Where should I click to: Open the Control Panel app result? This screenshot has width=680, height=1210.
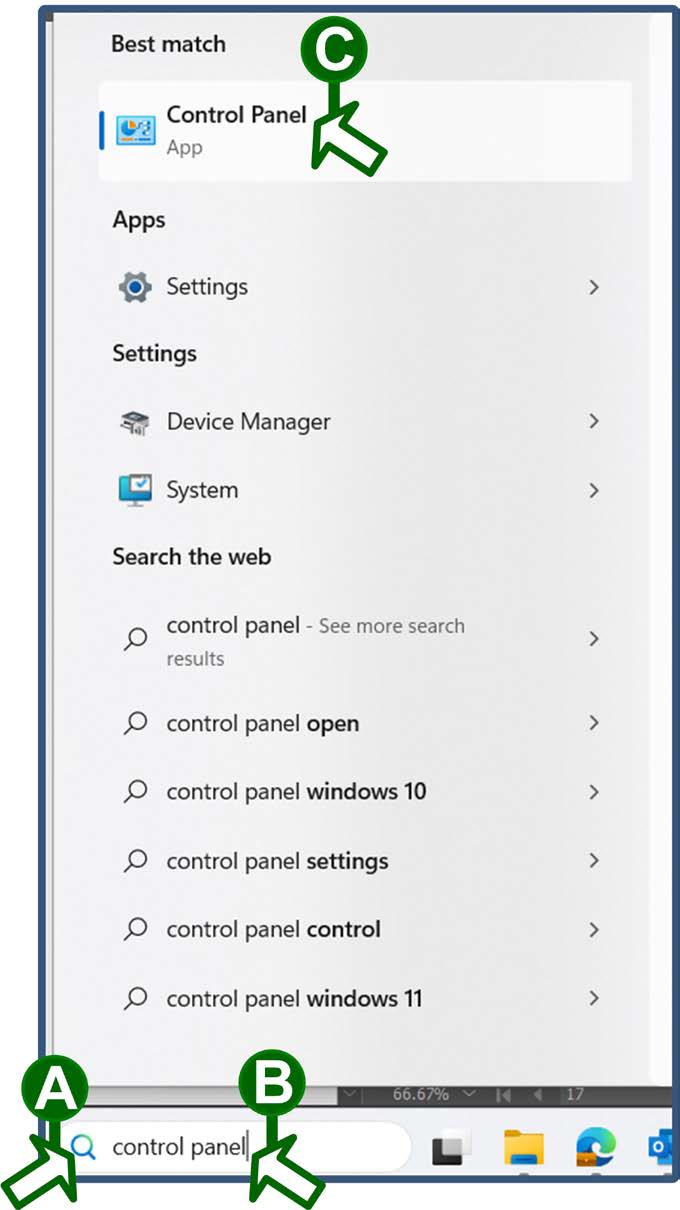click(365, 131)
